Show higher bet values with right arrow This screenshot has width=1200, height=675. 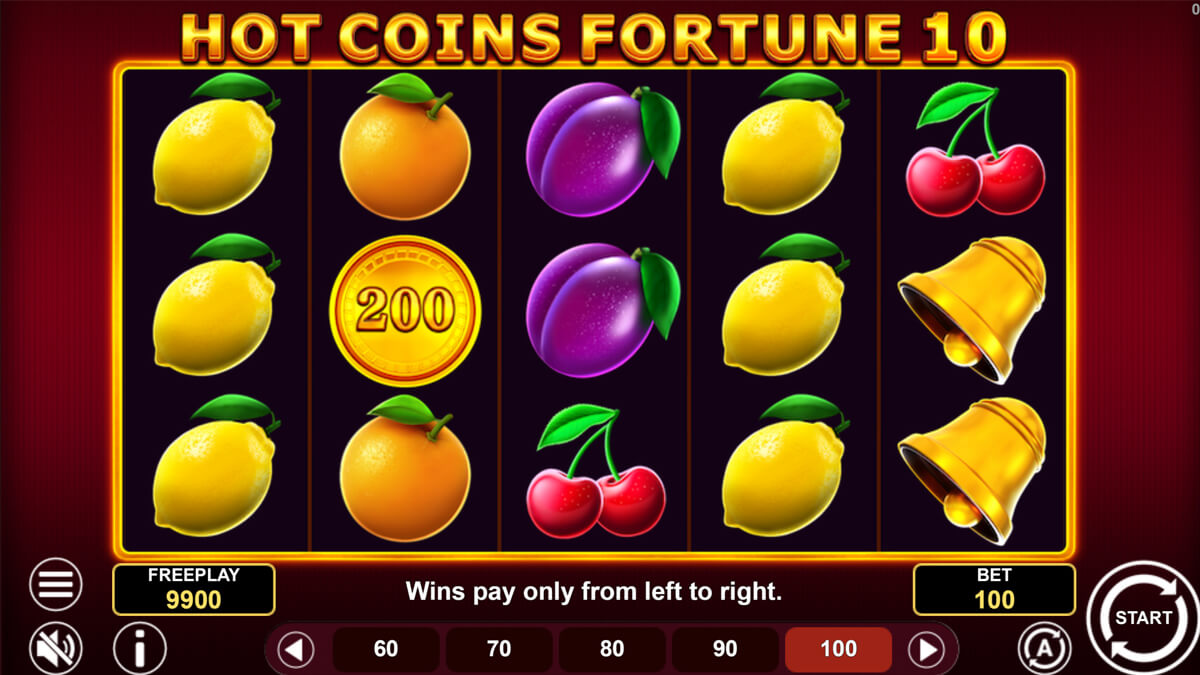pos(927,650)
